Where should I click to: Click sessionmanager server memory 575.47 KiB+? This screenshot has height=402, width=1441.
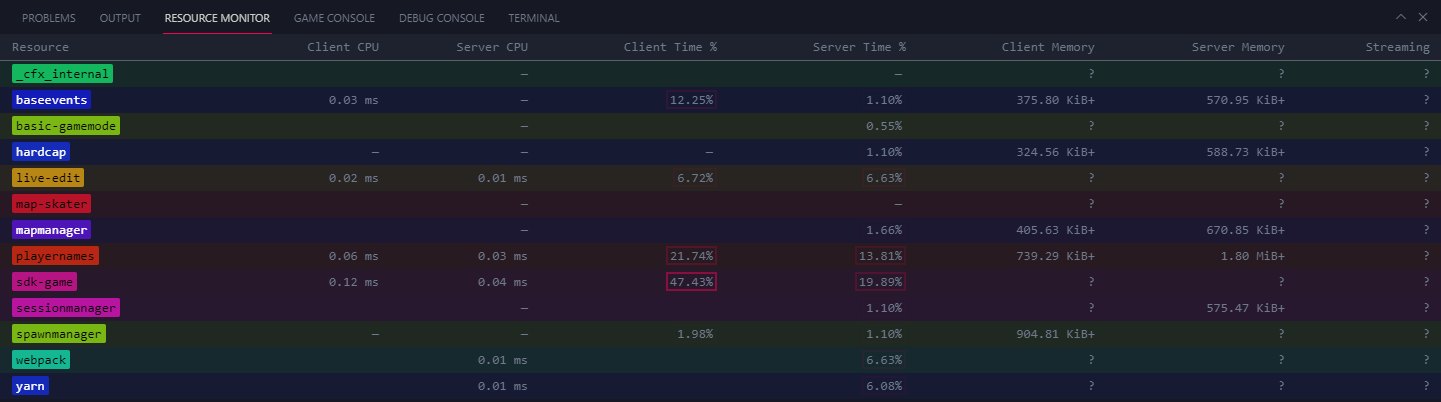pos(1245,308)
